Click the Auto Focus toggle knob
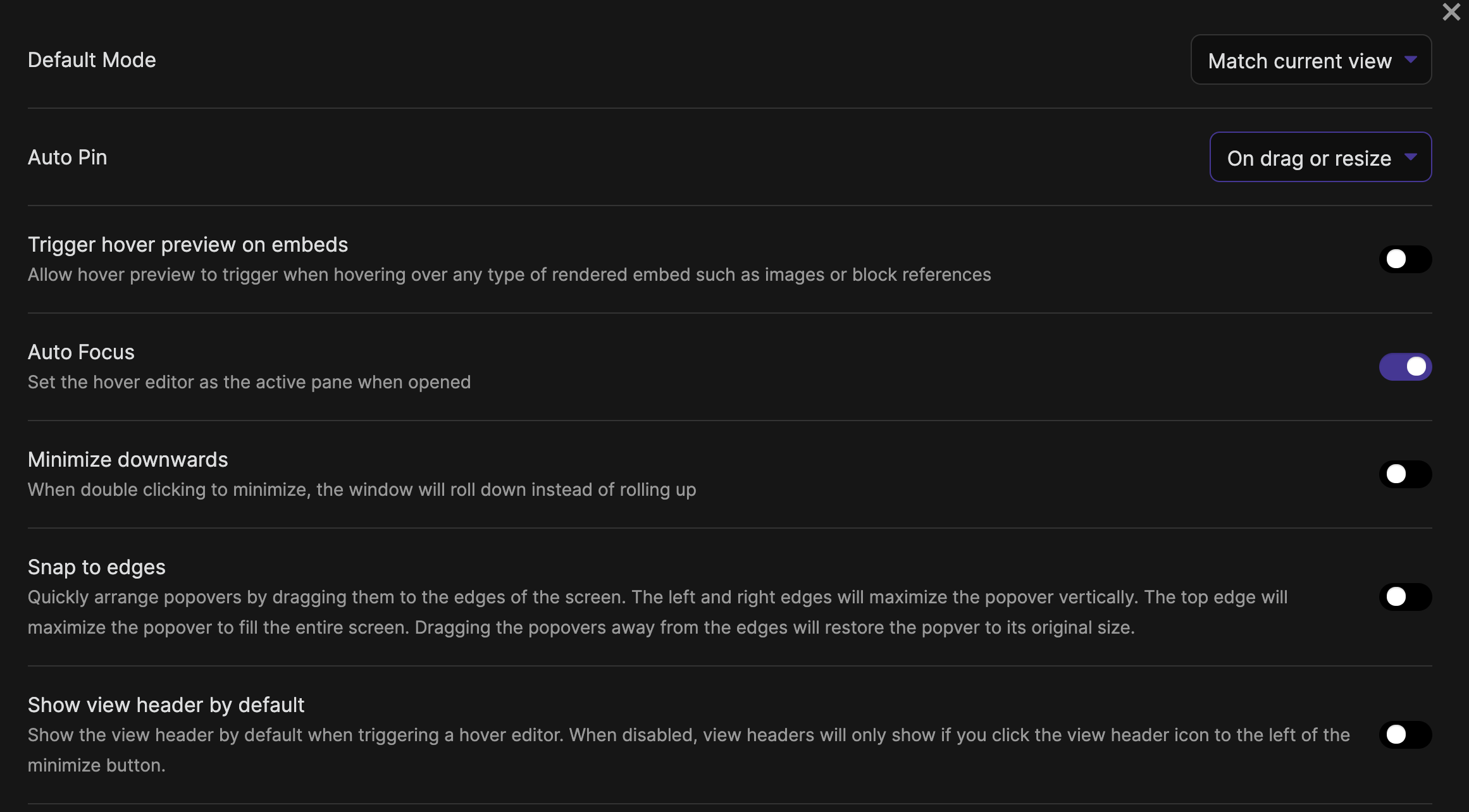This screenshot has height=812, width=1469. [x=1417, y=366]
